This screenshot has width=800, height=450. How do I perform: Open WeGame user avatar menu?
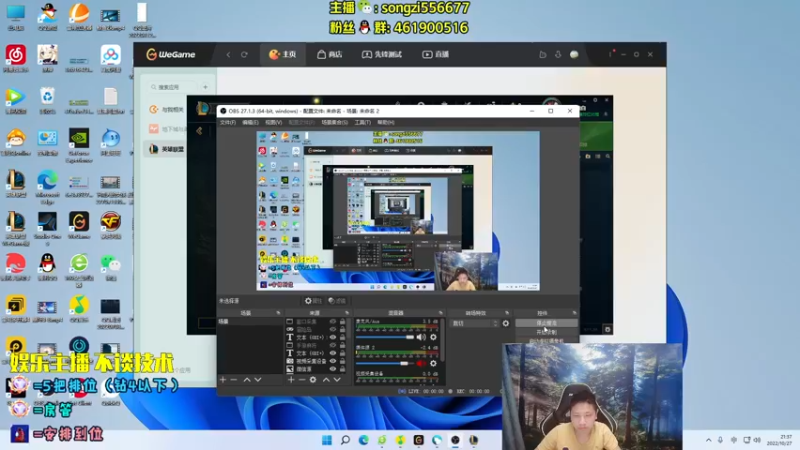click(574, 55)
